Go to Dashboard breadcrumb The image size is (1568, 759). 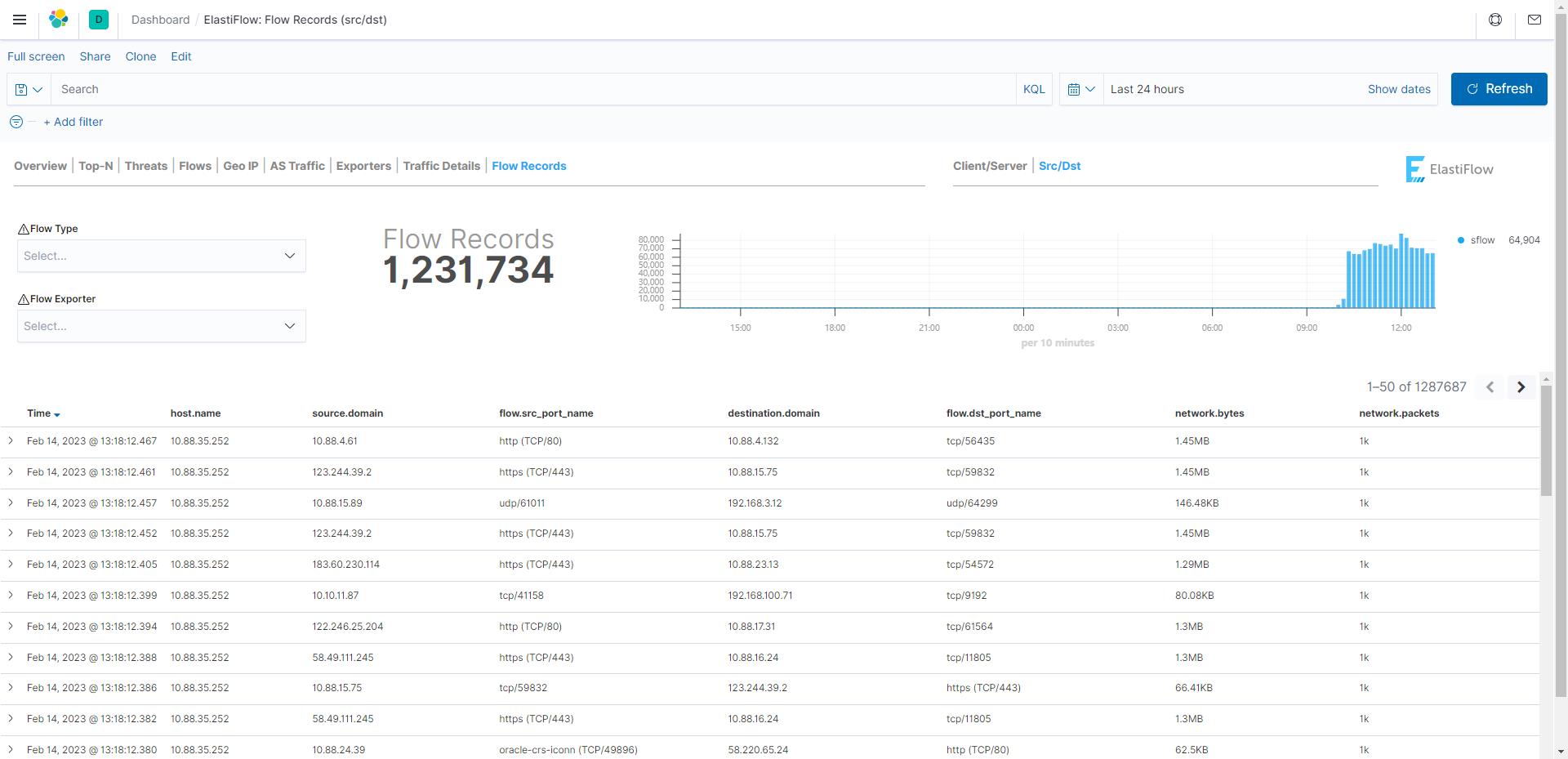point(160,20)
